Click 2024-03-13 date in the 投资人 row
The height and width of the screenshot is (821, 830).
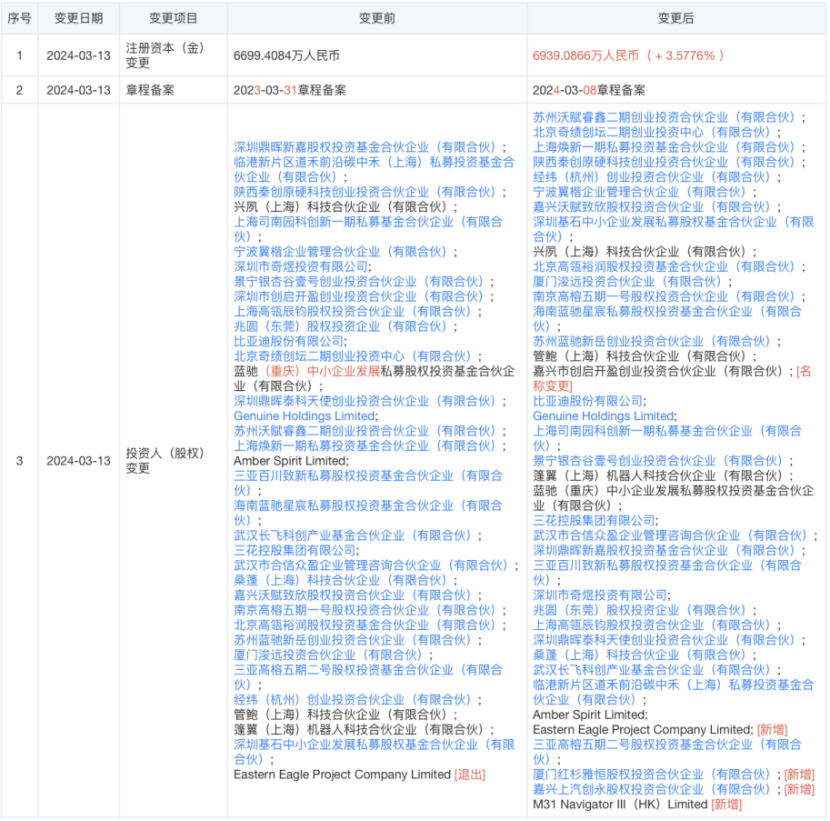(x=78, y=461)
